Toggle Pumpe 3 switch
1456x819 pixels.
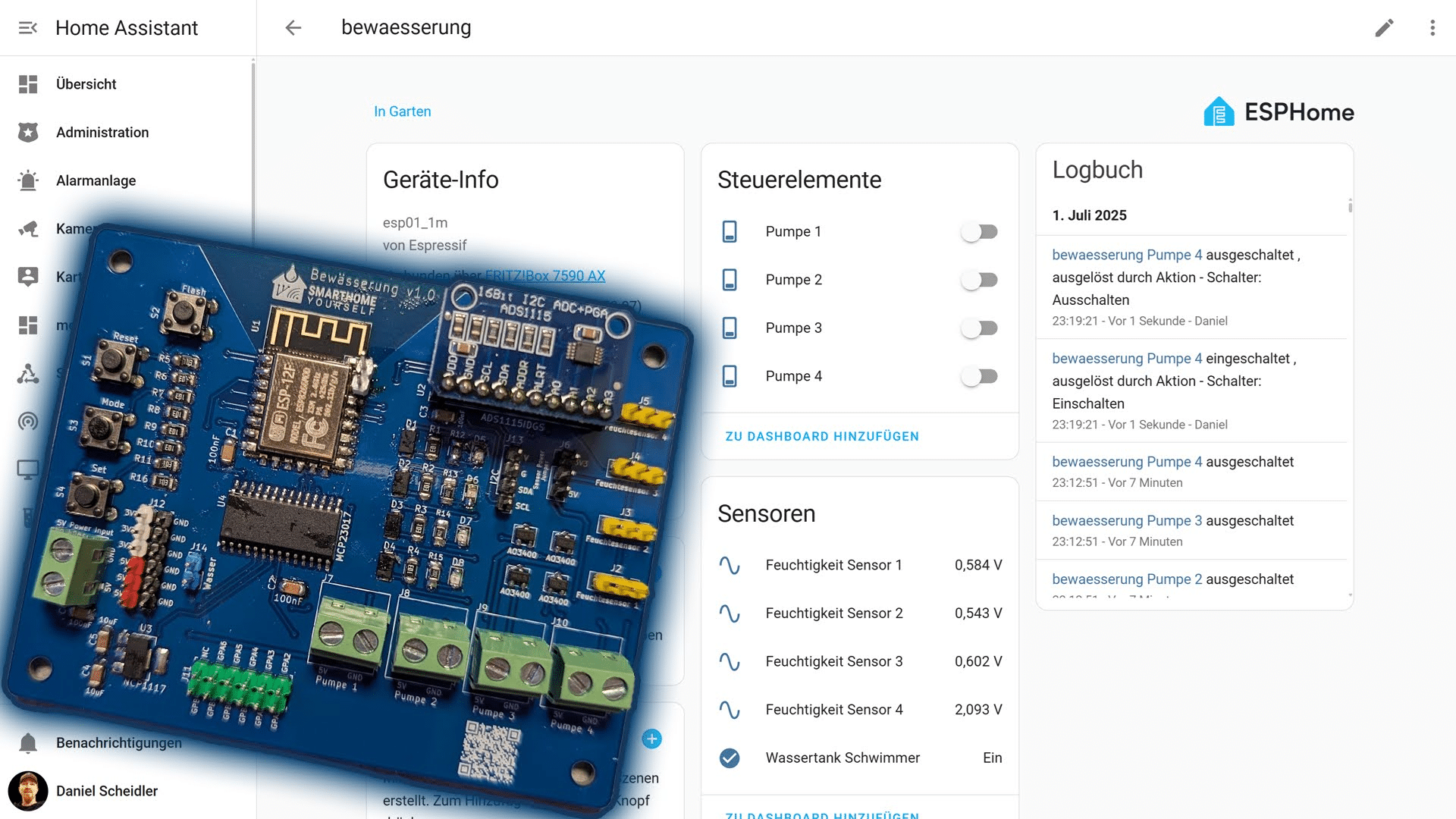pos(979,328)
